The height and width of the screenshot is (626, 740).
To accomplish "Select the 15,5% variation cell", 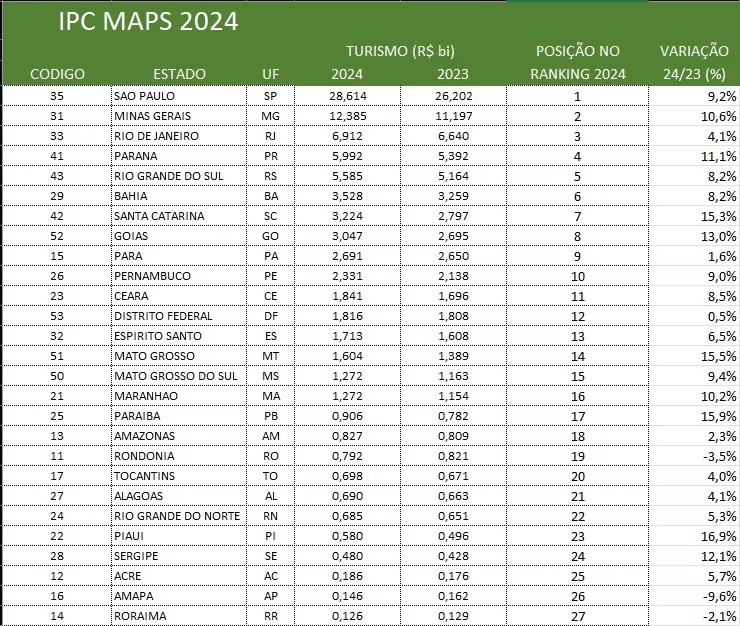I will click(x=694, y=356).
